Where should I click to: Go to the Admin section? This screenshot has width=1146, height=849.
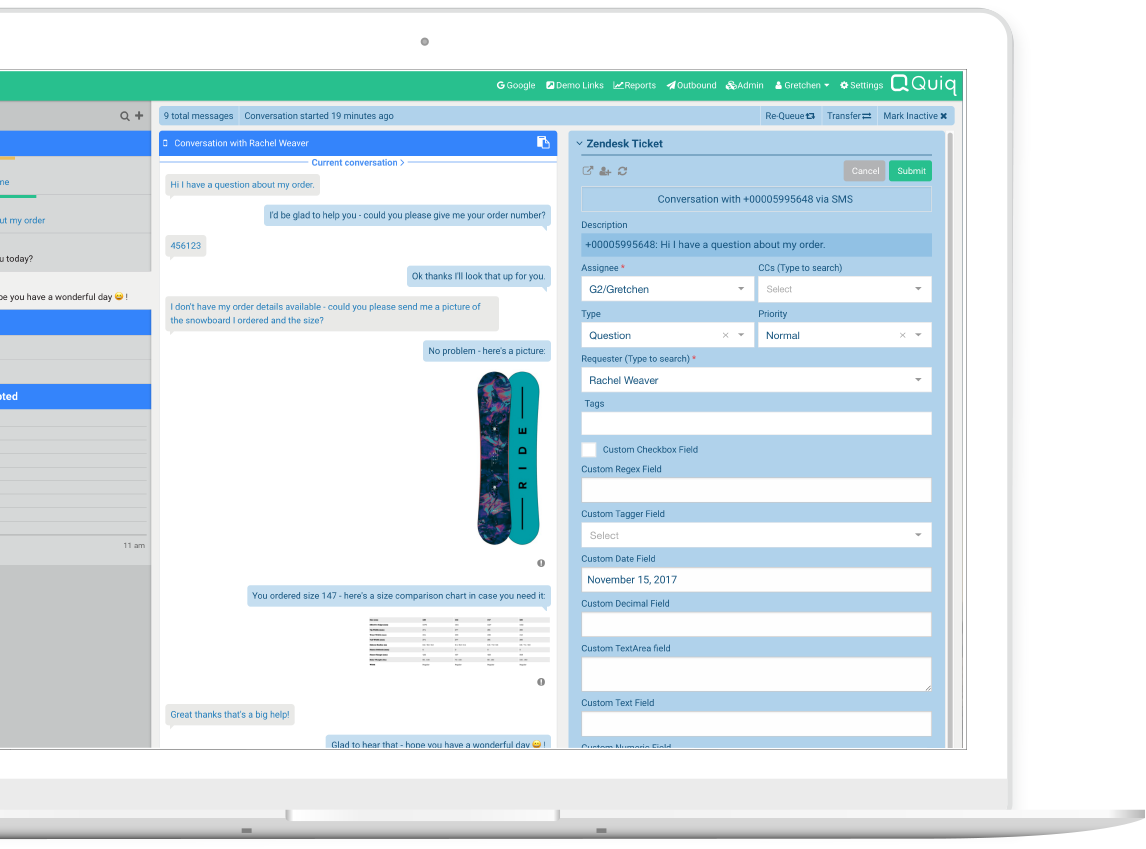[745, 85]
